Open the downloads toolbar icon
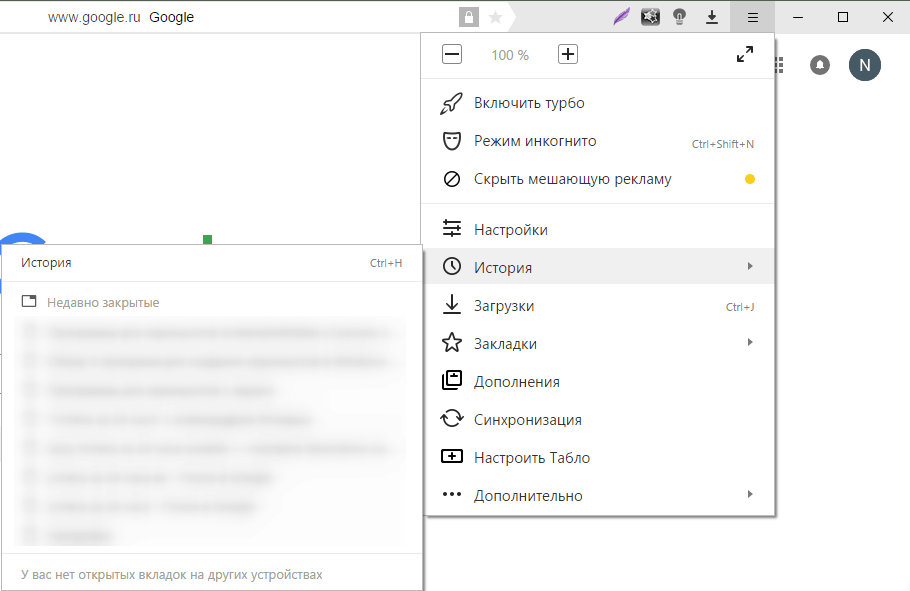 [x=712, y=17]
